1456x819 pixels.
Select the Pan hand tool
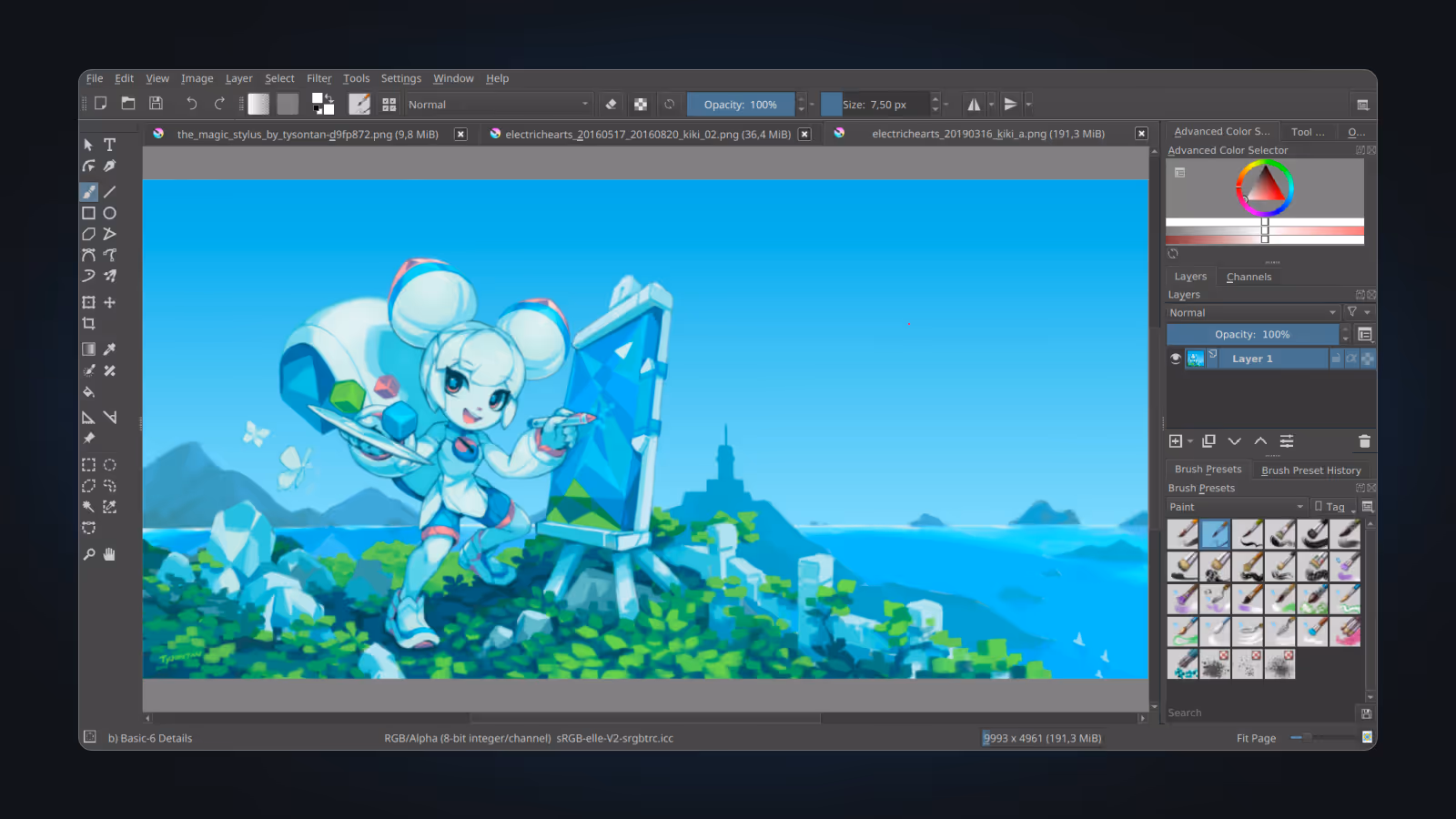pos(109,554)
